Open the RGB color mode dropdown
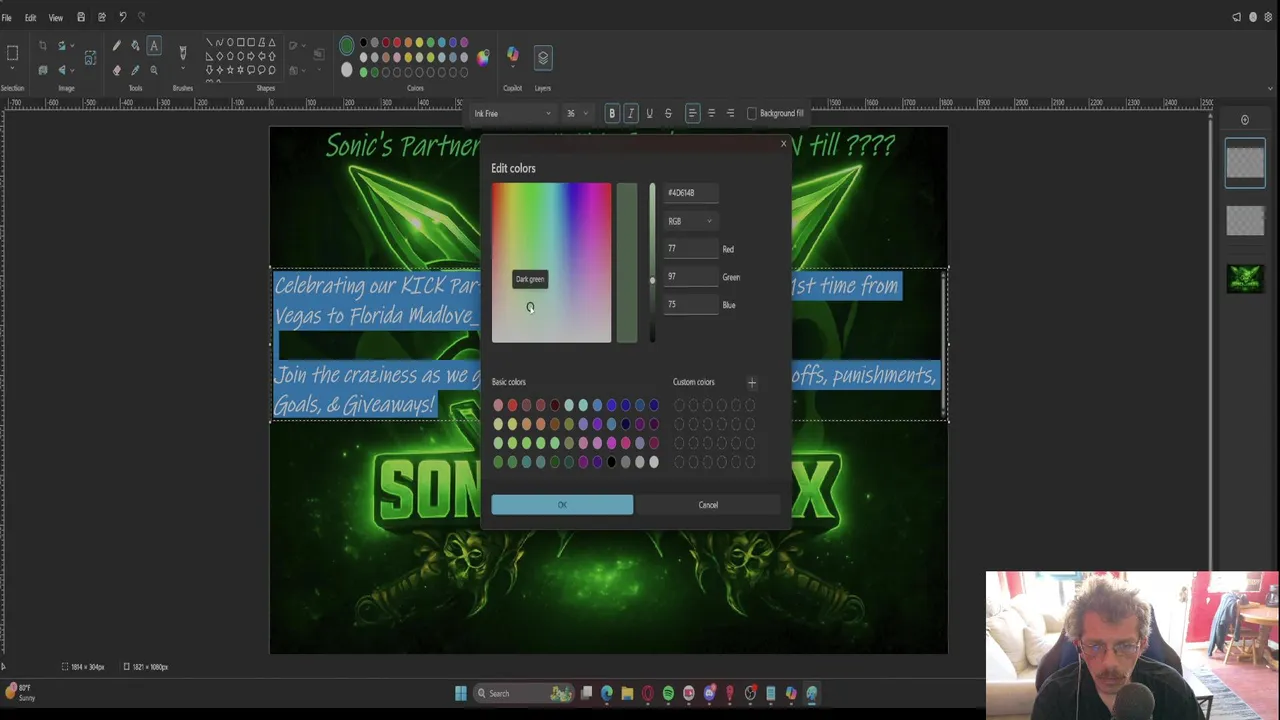 [x=691, y=221]
